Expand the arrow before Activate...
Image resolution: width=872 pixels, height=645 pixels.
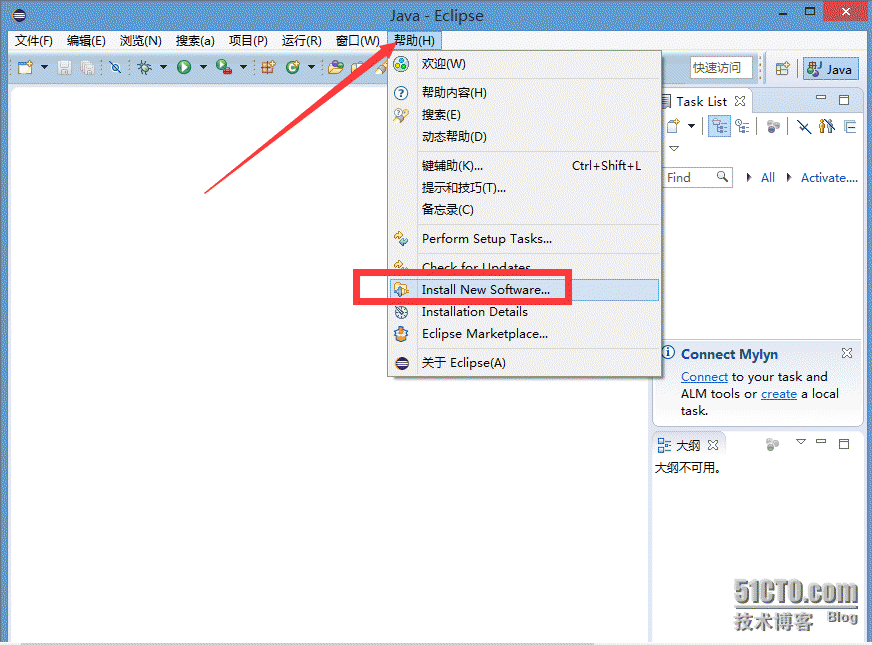(789, 177)
